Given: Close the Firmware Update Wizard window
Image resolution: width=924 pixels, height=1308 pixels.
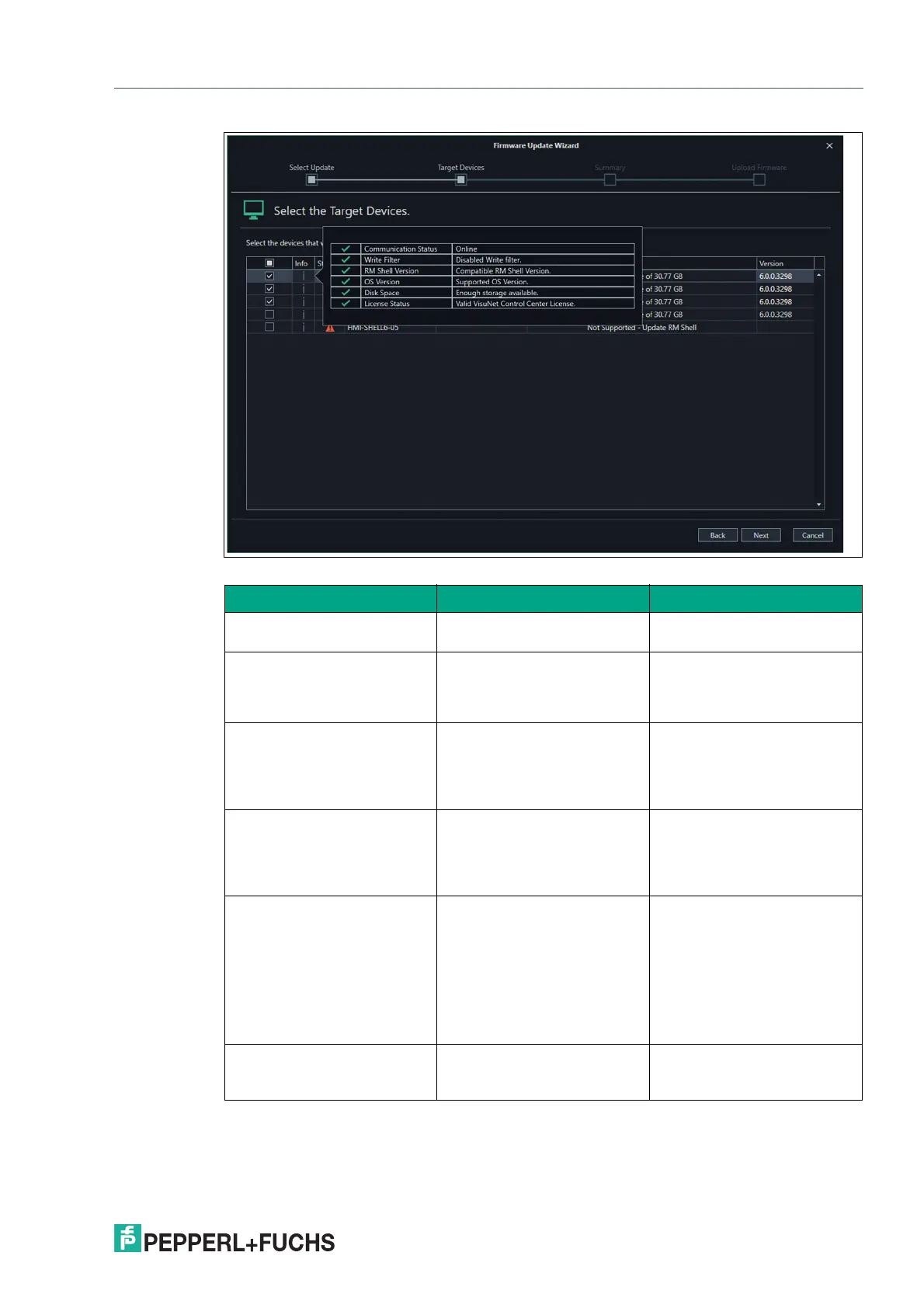Looking at the screenshot, I should [x=829, y=146].
